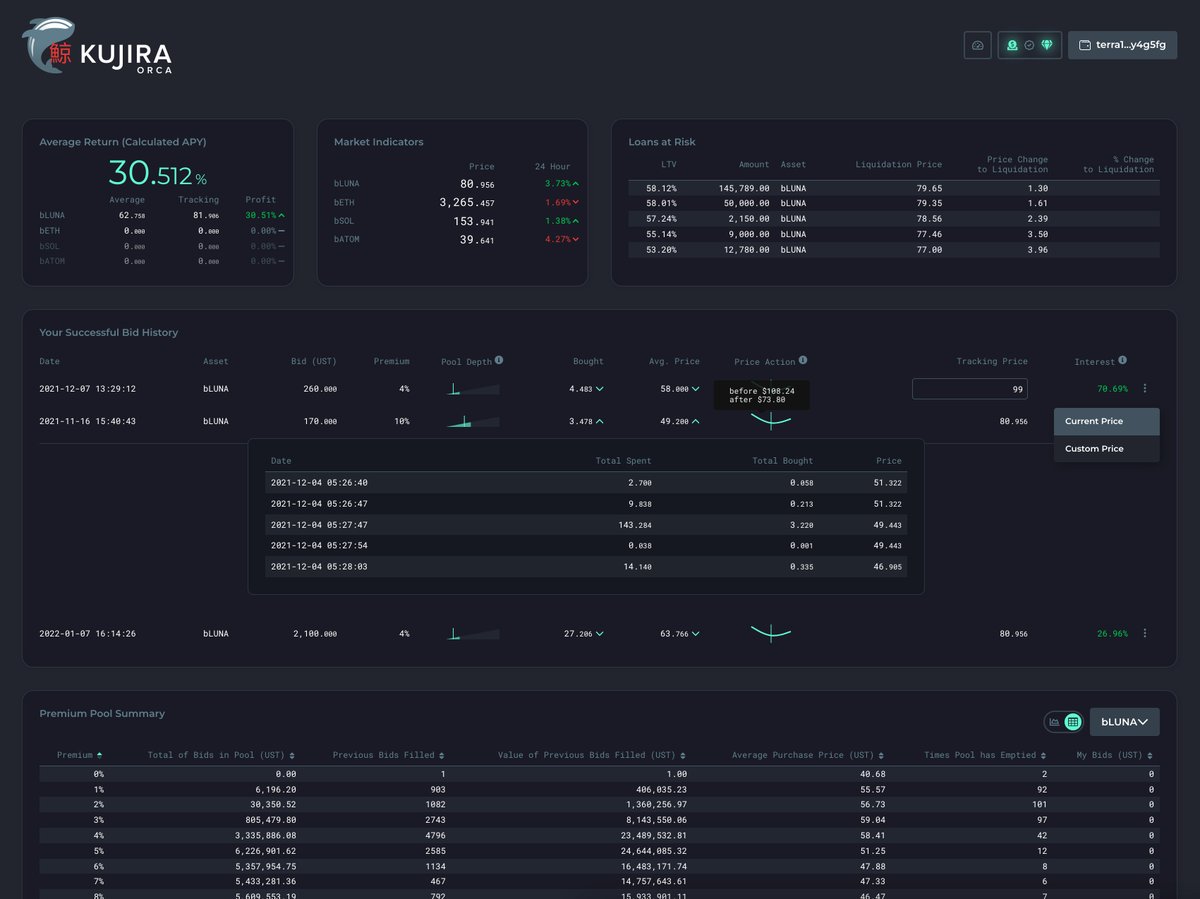The image size is (1200, 899).
Task: Click the Interest column info icon
Action: pos(1123,360)
